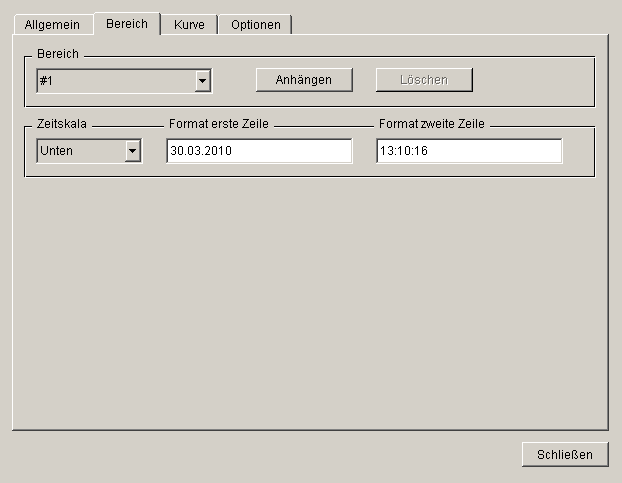
Task: Go to the Optionen tab
Action: [x=255, y=25]
